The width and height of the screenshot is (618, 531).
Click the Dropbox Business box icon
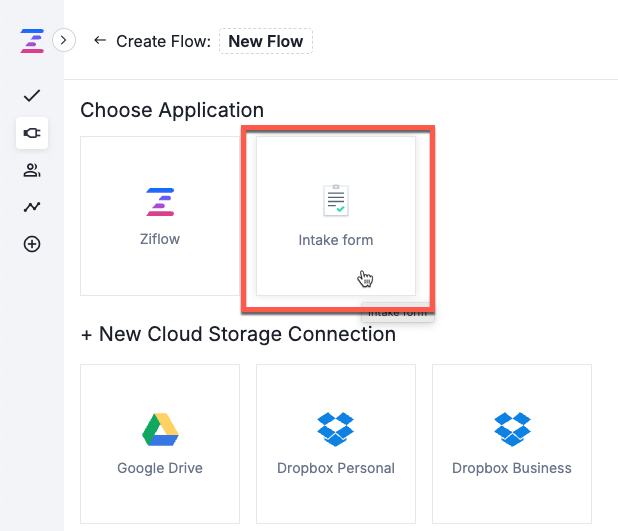pyautogui.click(x=512, y=429)
